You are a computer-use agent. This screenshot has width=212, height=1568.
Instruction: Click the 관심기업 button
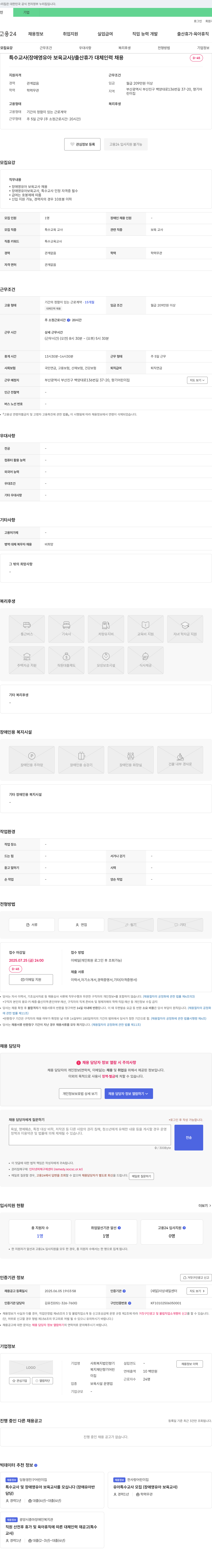point(20,1381)
